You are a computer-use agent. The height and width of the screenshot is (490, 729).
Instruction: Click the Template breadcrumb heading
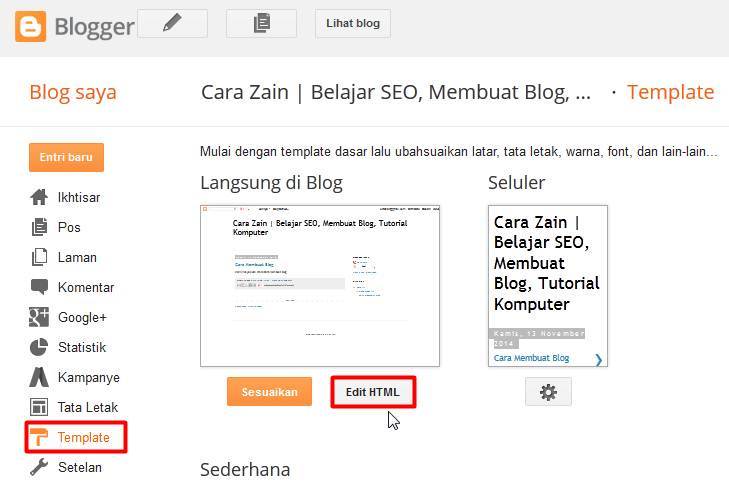click(x=670, y=92)
